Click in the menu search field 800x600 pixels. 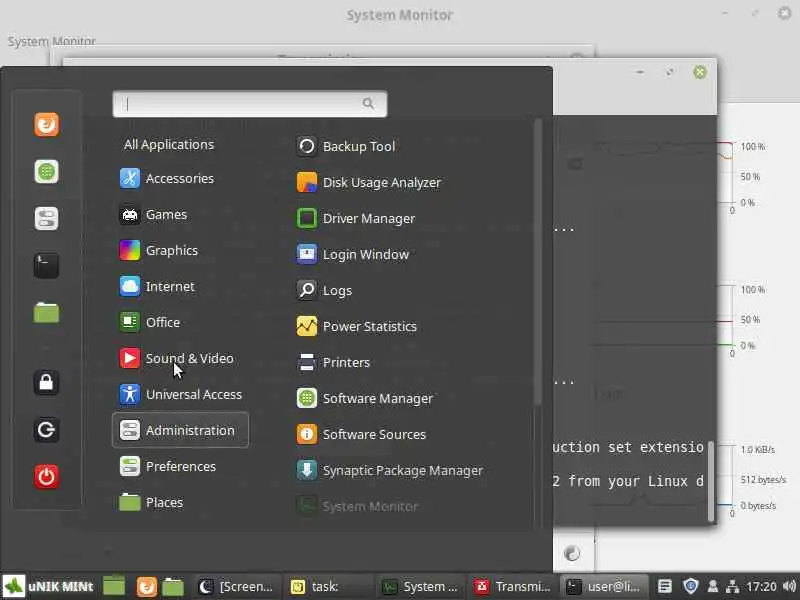pos(249,104)
